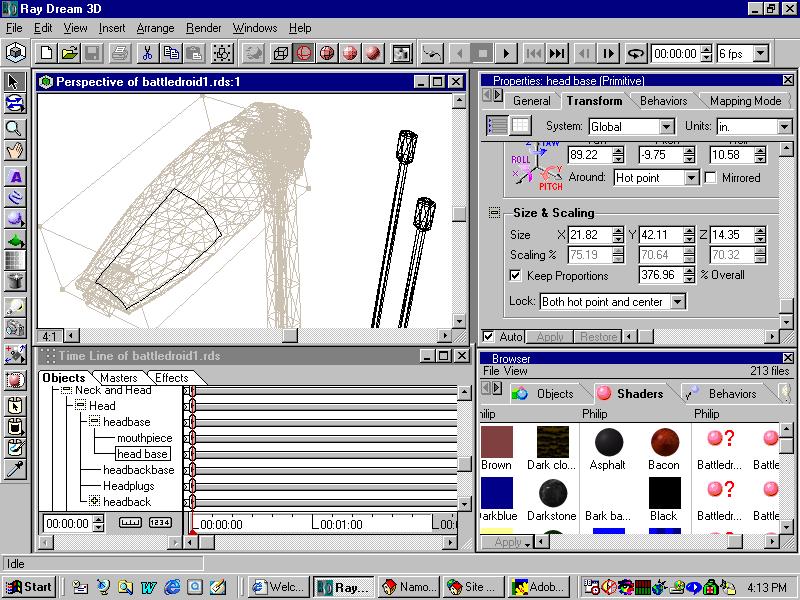Choose the Render Area tool

pos(15,380)
